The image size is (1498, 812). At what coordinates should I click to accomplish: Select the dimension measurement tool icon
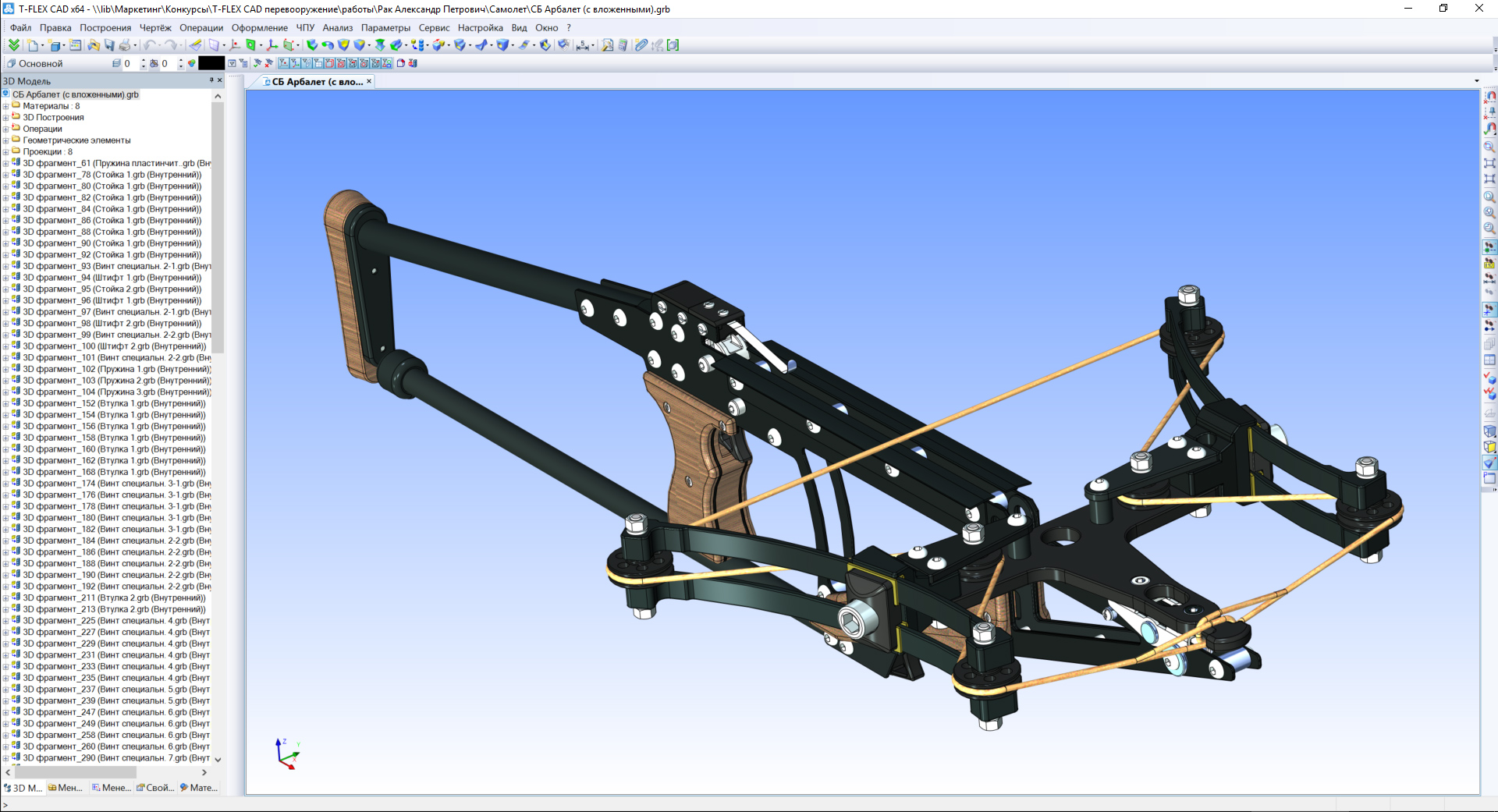[582, 45]
